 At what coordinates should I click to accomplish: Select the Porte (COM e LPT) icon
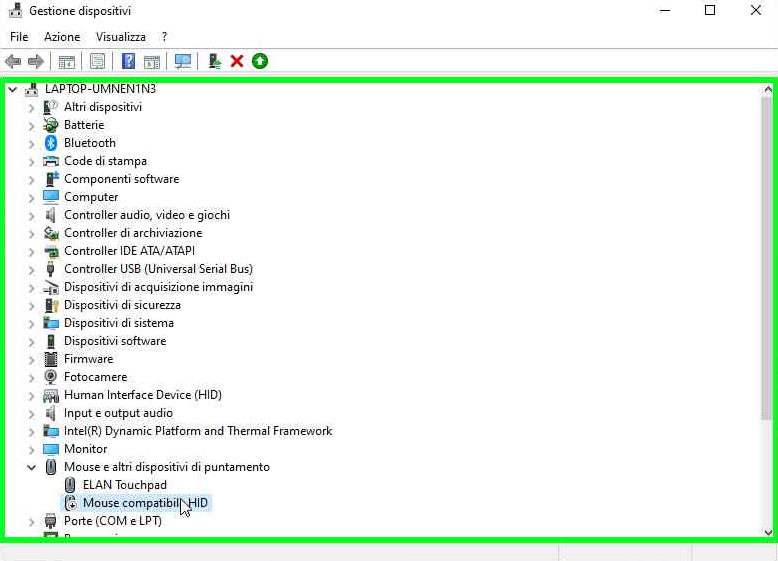pos(51,521)
